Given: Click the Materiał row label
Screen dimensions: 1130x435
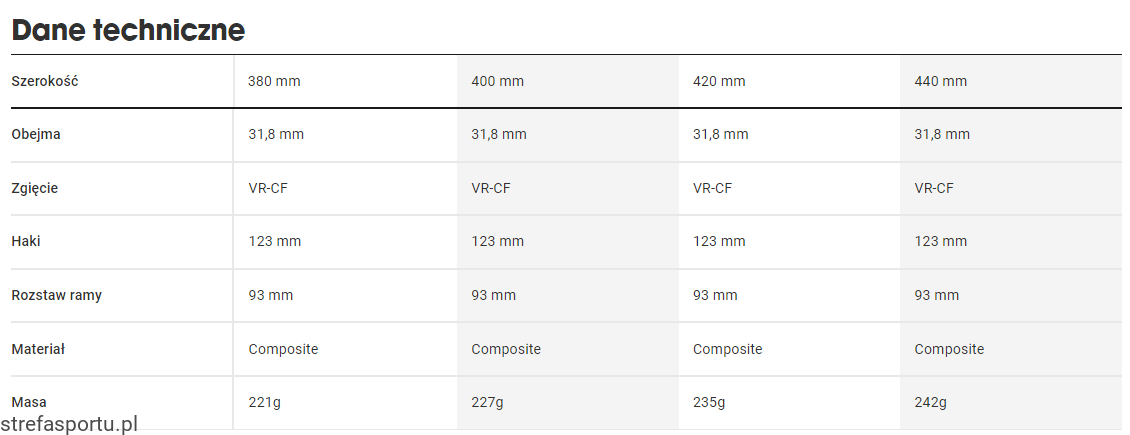Looking at the screenshot, I should click(38, 349).
